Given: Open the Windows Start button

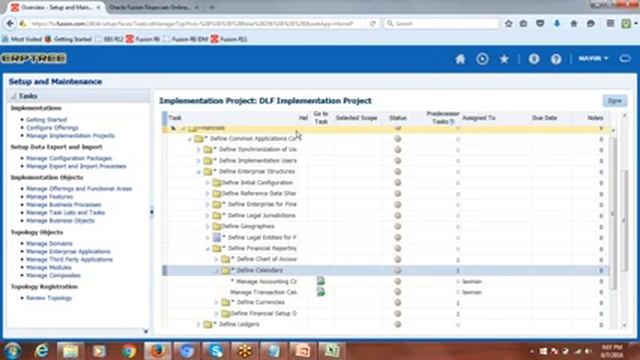Looking at the screenshot, I should [12, 351].
